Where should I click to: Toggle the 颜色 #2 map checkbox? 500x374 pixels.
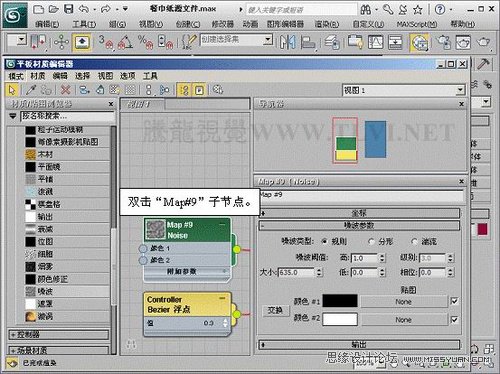point(454,319)
